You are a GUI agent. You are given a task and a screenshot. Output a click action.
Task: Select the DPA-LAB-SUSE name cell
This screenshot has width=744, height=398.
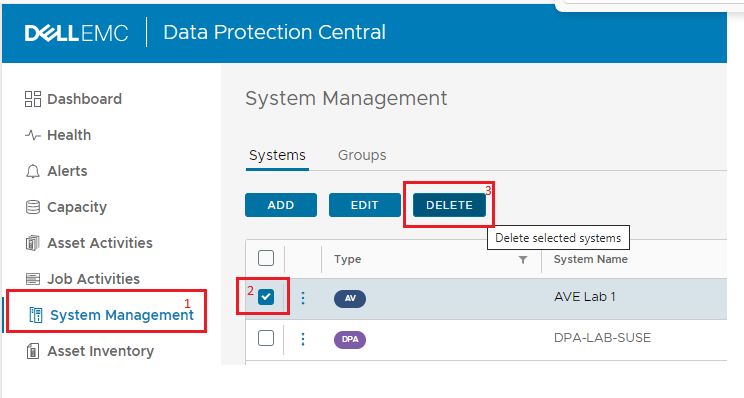(602, 338)
